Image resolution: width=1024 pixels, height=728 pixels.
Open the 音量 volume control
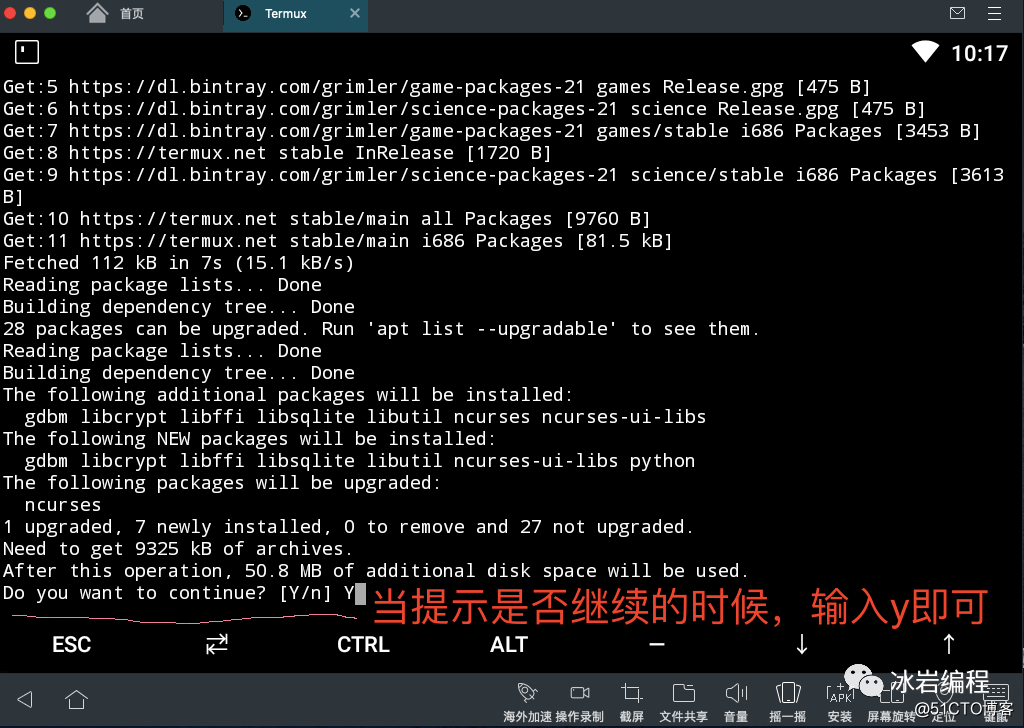736,693
